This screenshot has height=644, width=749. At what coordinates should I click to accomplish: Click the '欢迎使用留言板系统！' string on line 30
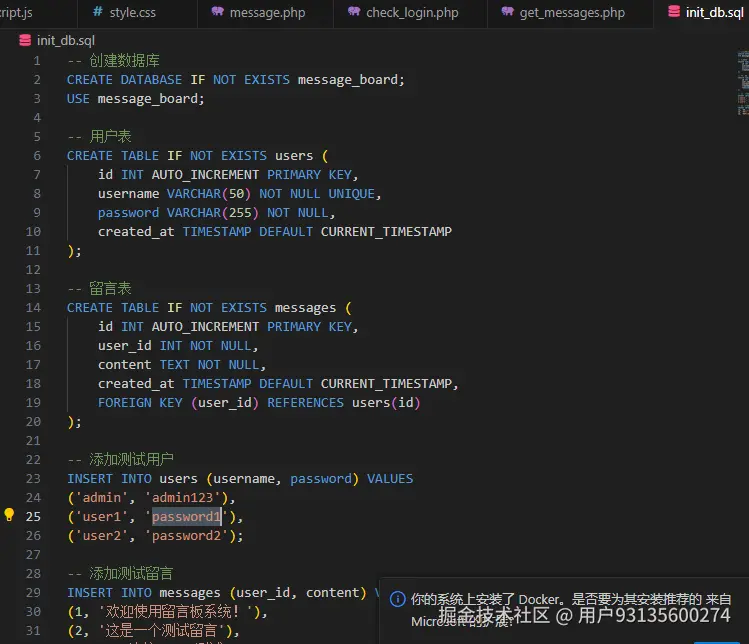pos(175,612)
